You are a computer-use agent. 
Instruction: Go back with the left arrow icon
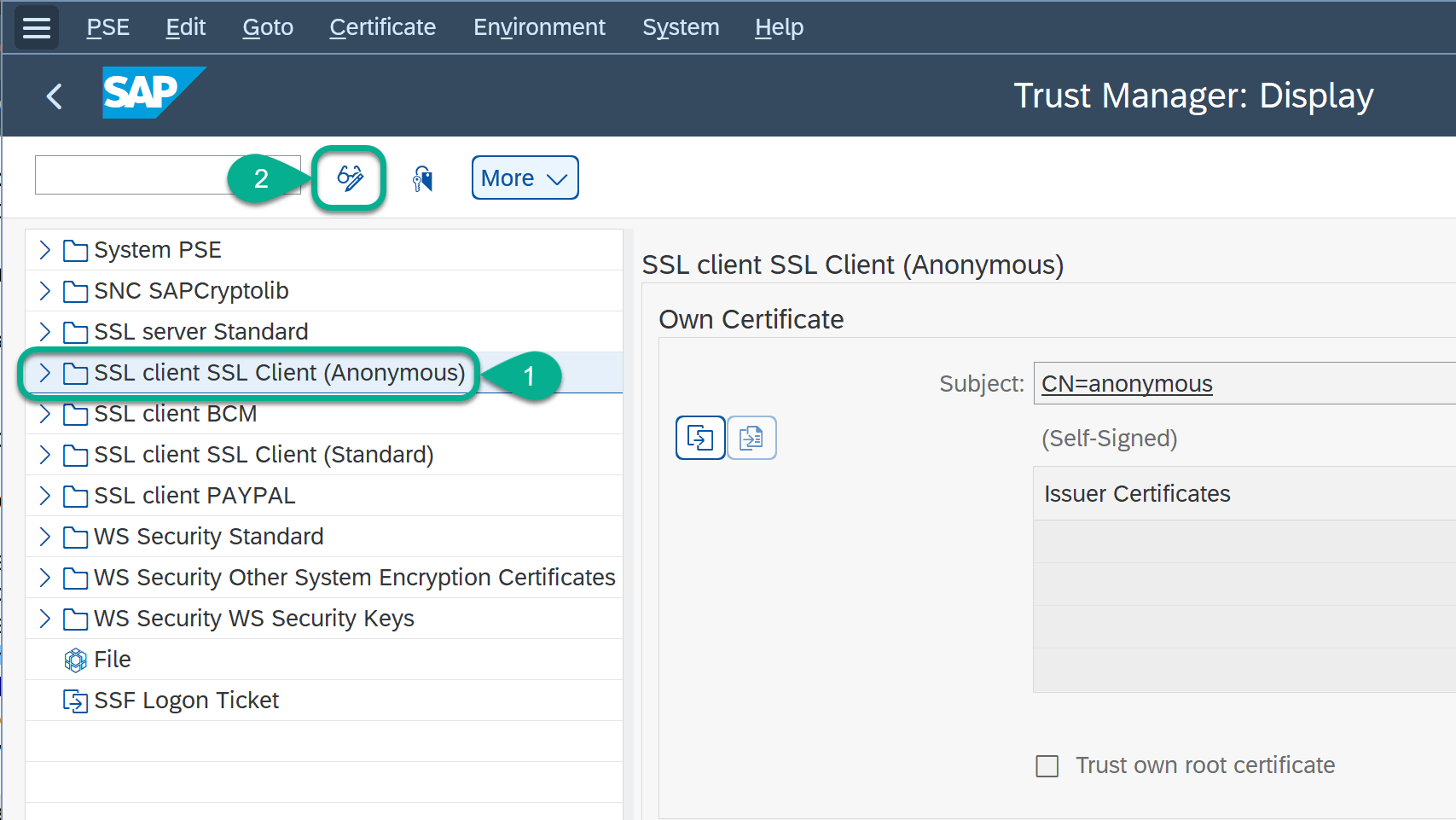[55, 96]
